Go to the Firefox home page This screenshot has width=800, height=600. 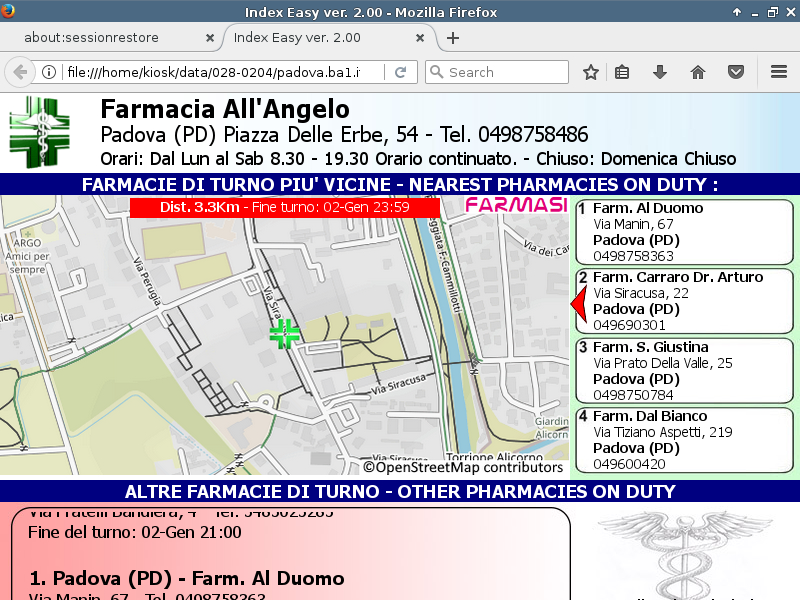pyautogui.click(x=698, y=72)
